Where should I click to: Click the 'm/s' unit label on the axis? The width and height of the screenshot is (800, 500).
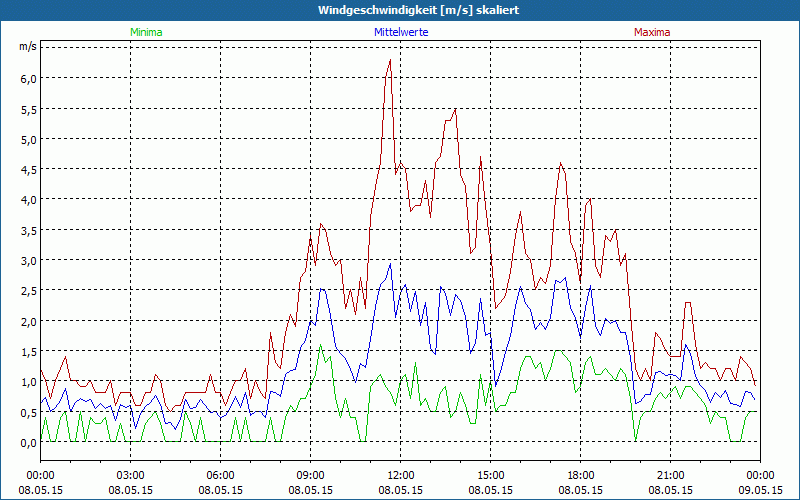pyautogui.click(x=28, y=46)
